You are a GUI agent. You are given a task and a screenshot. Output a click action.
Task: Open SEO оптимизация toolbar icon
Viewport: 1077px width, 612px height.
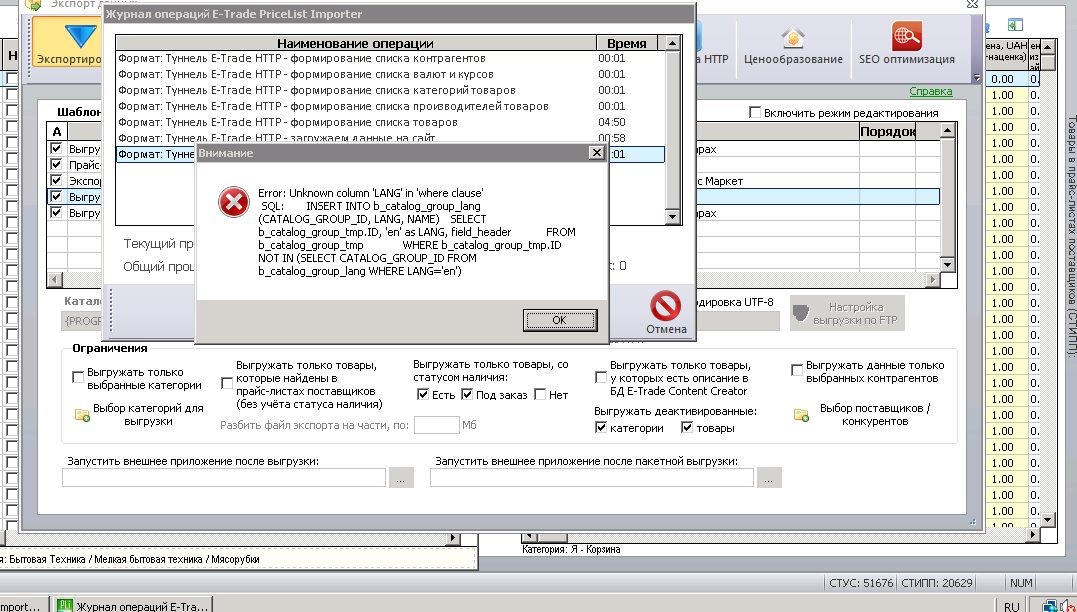[907, 37]
